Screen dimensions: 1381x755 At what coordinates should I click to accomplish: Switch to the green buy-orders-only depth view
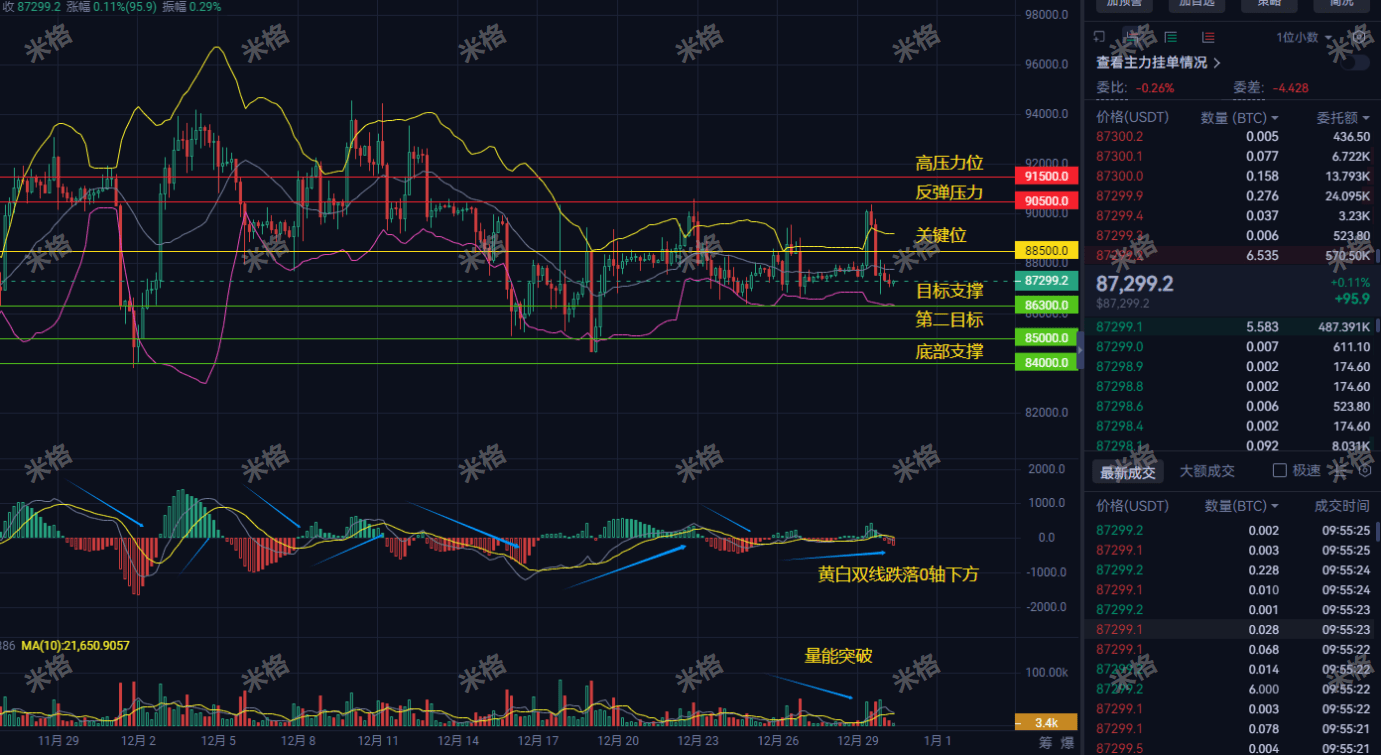(1170, 36)
